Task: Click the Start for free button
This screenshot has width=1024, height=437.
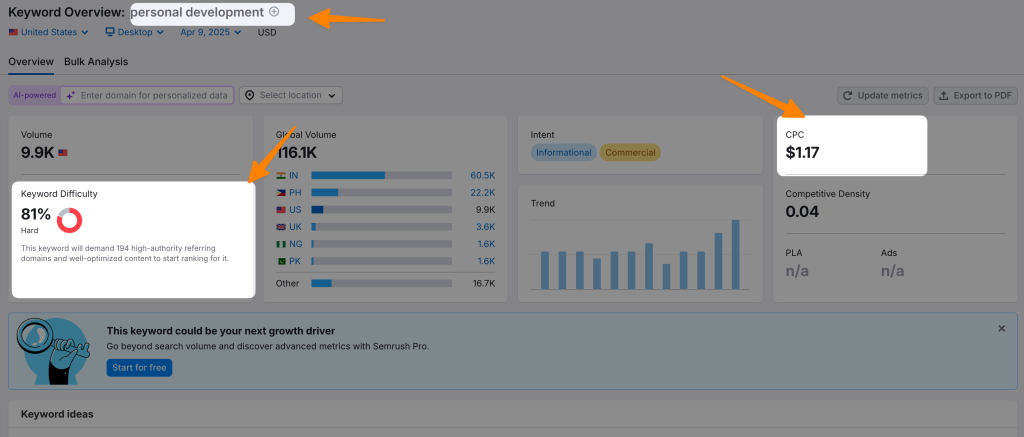Action: click(x=139, y=368)
